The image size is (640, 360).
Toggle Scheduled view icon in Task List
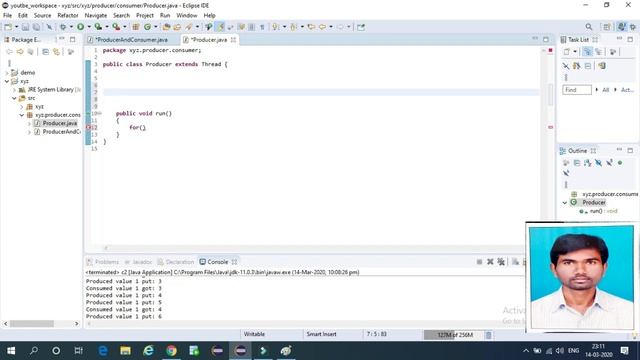[598, 52]
